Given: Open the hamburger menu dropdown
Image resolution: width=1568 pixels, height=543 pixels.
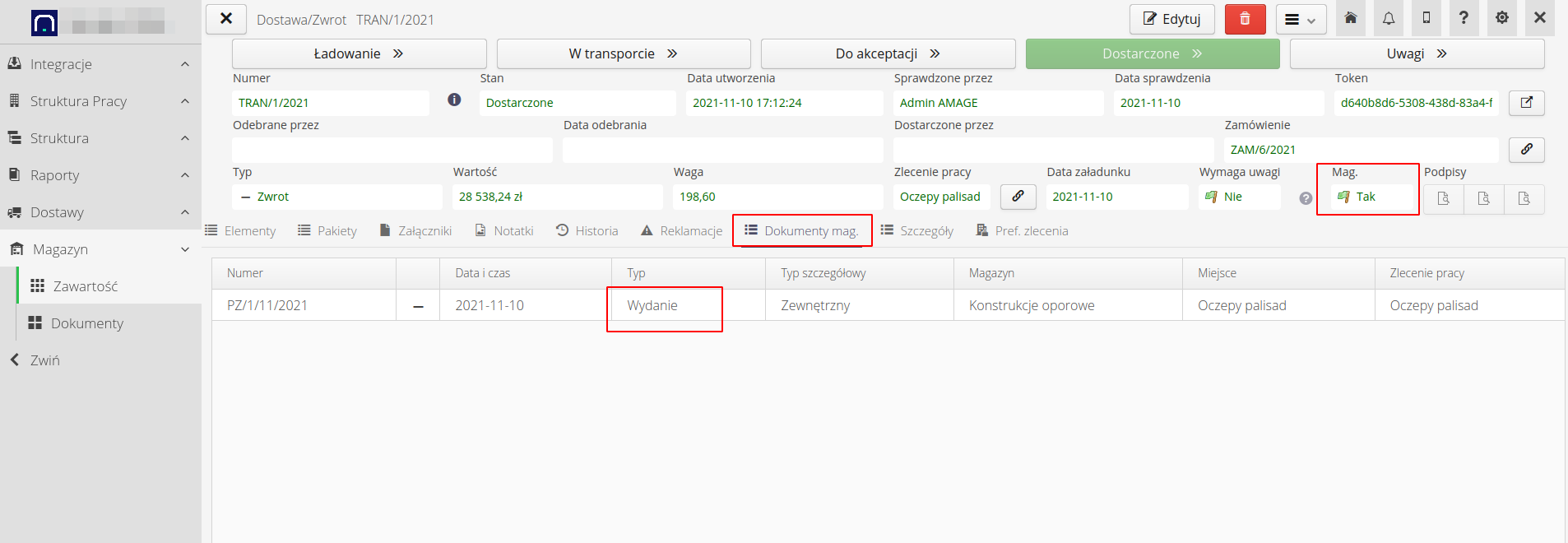Looking at the screenshot, I should point(1301,19).
